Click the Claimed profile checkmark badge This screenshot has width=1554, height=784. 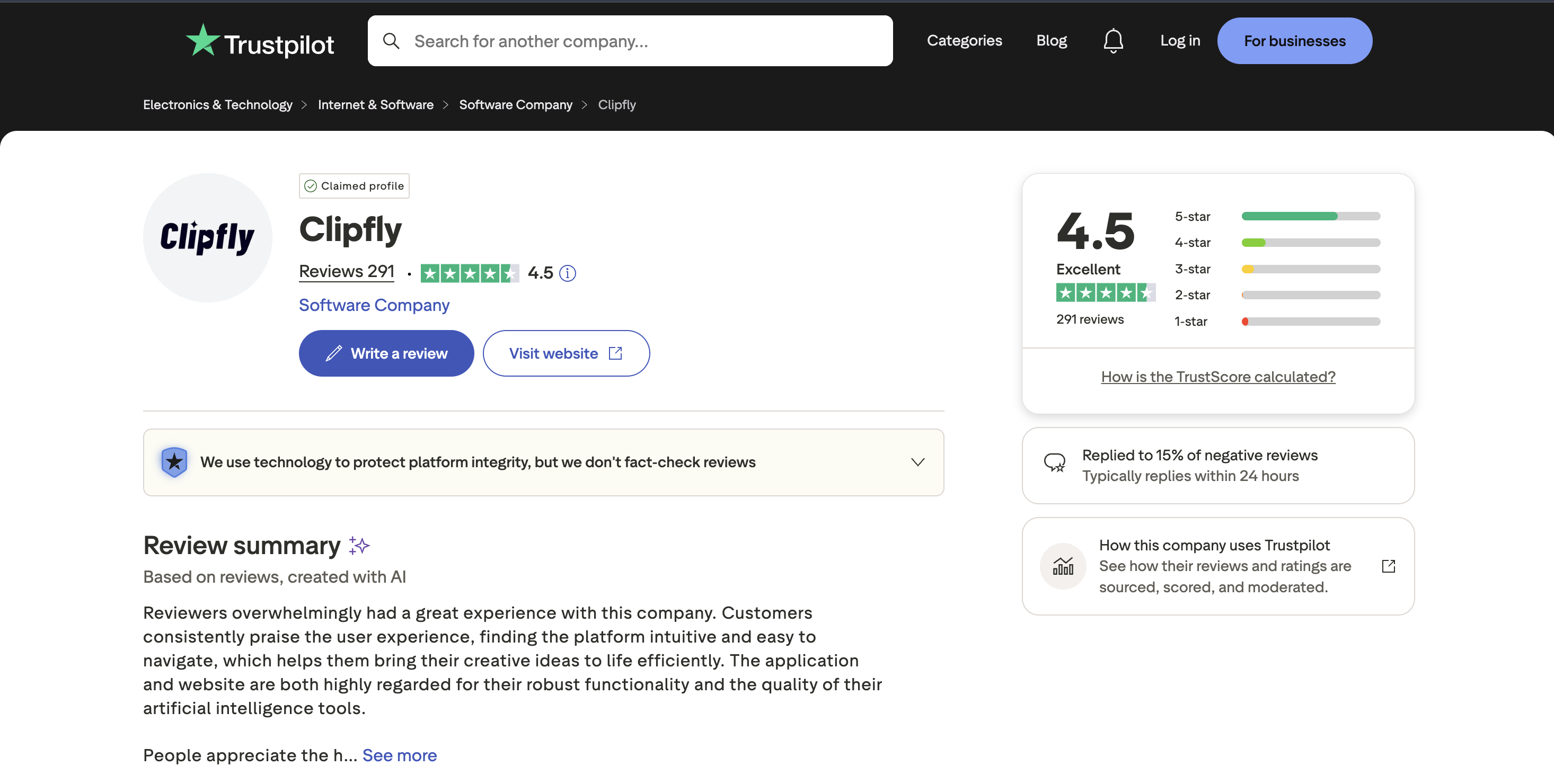pos(311,186)
